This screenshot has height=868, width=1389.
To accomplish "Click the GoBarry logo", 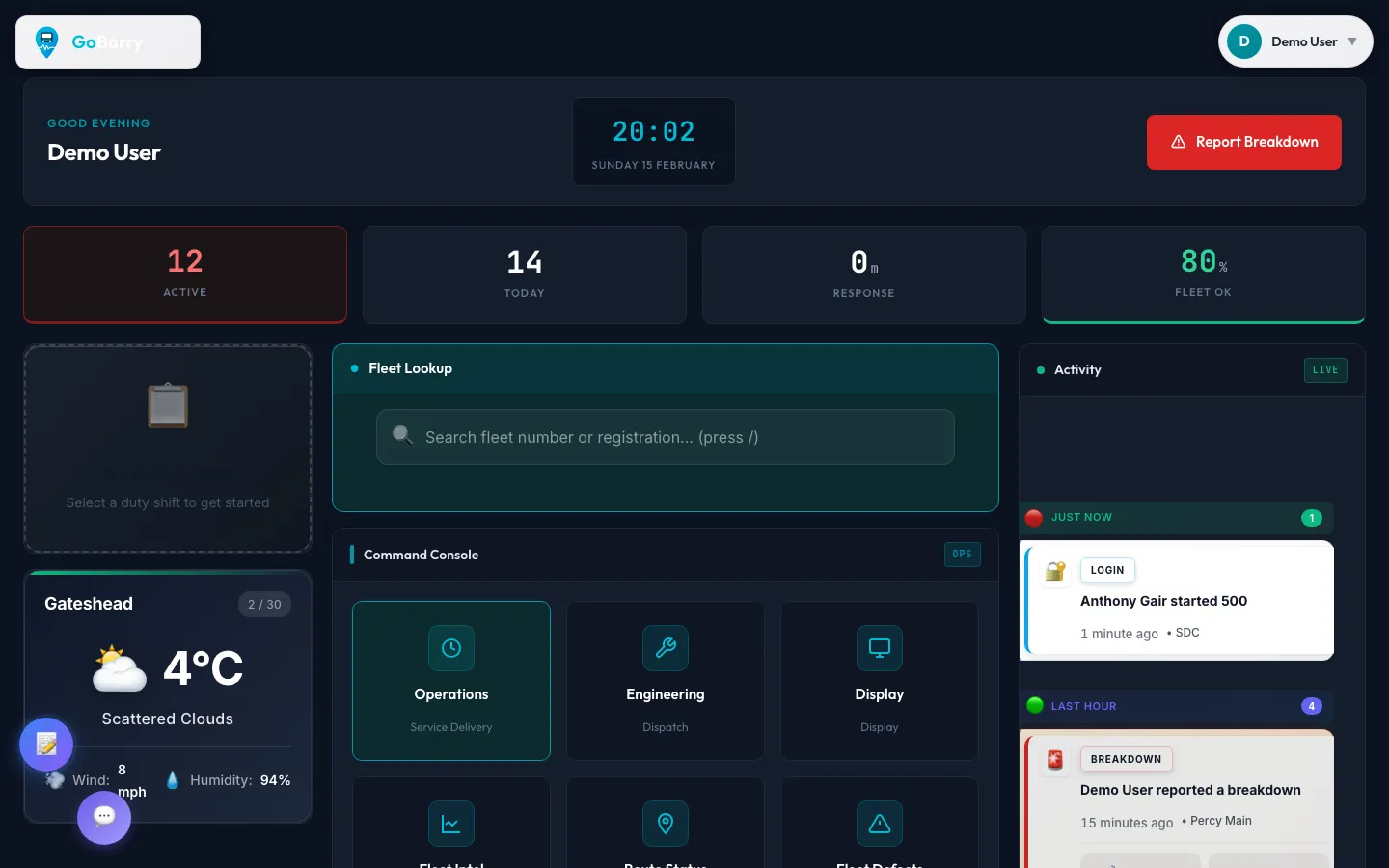I will (108, 42).
